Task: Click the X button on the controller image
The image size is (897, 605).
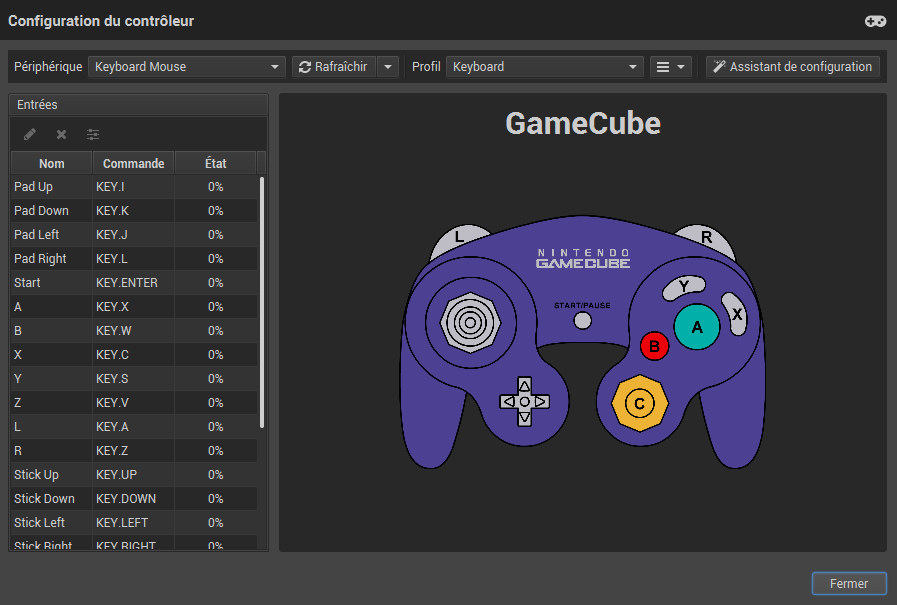Action: [735, 314]
